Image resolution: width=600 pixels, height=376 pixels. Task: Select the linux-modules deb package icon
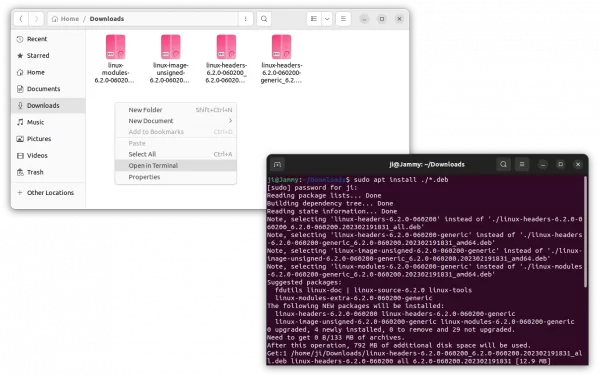click(x=115, y=47)
